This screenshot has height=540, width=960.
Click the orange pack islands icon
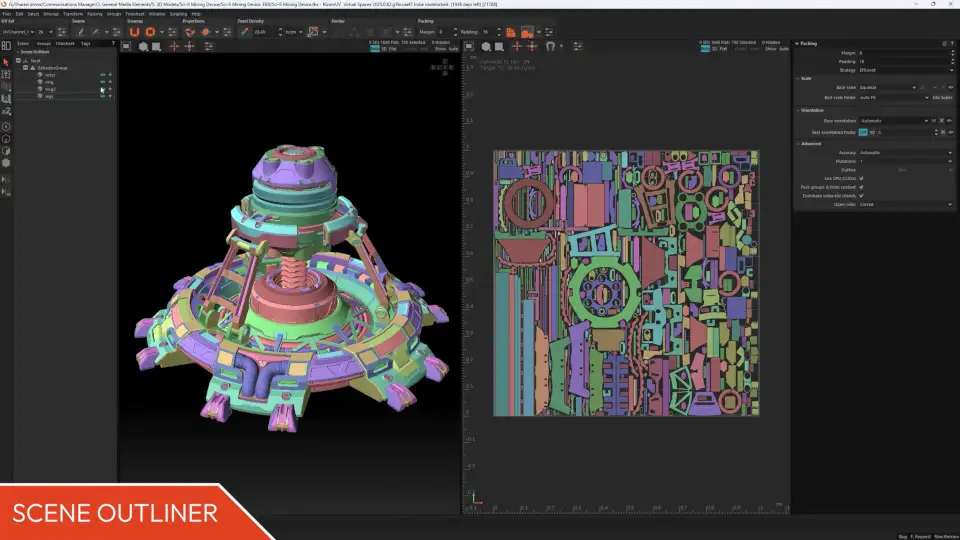510,32
